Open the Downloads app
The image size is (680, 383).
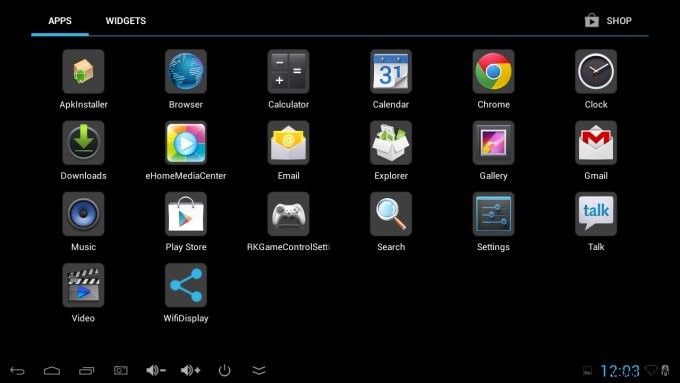coord(83,143)
